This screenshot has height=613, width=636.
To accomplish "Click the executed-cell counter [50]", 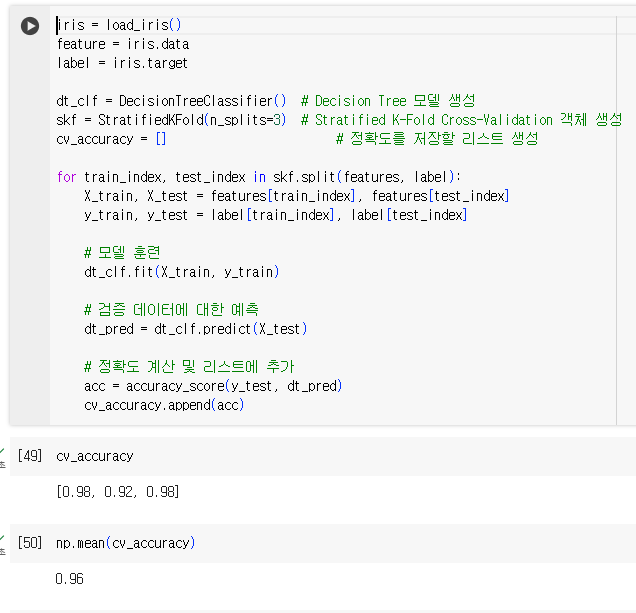I will 30,543.
